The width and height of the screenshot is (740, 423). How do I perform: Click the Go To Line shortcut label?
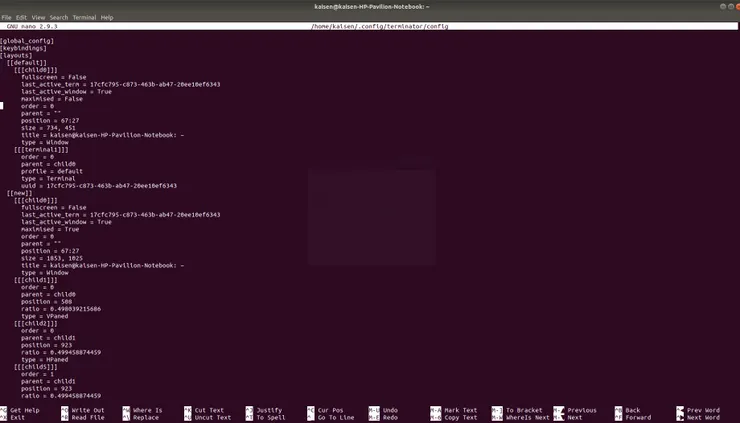(336, 417)
